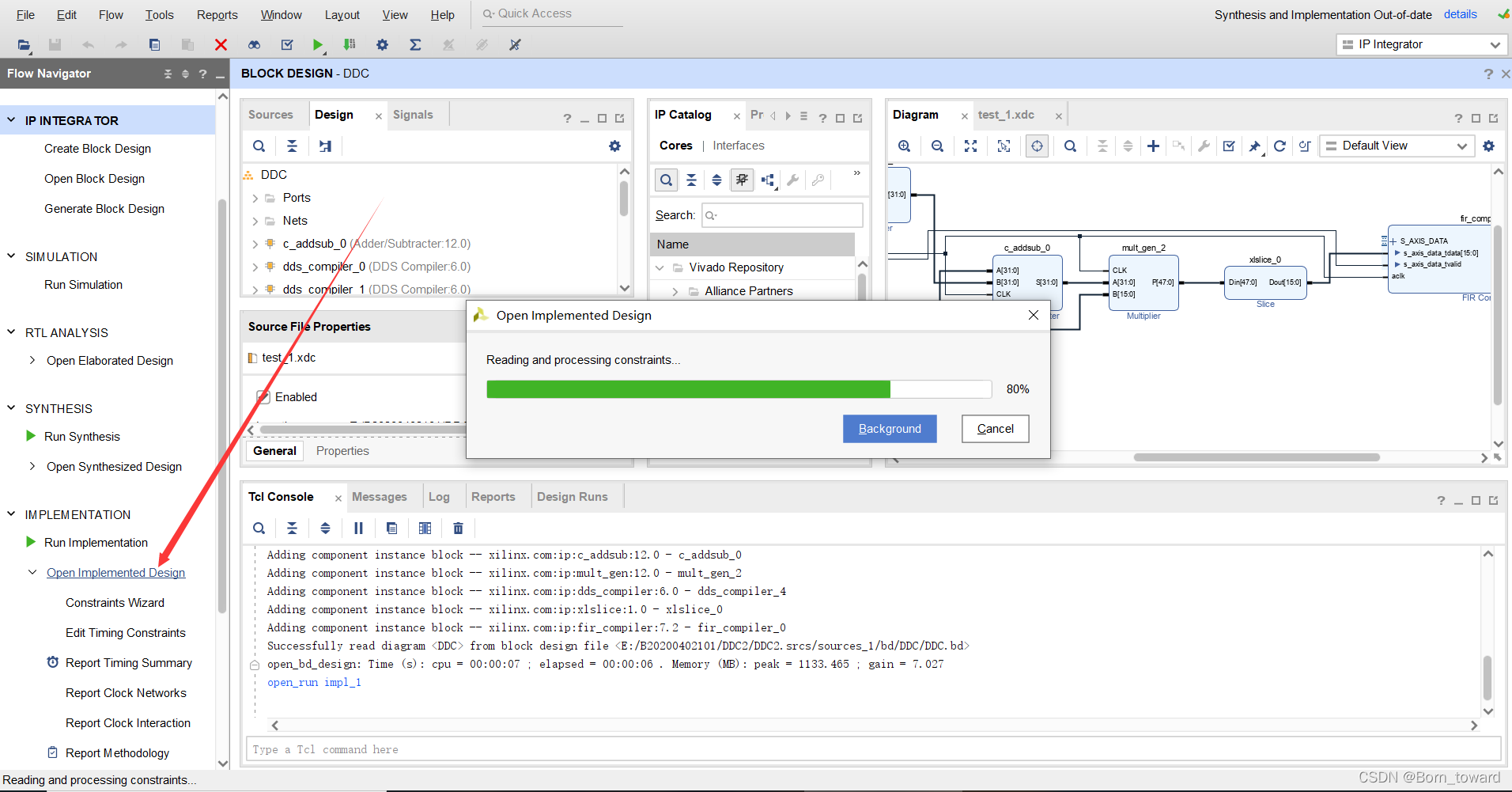Collapse all in Design panel toolbar
The width and height of the screenshot is (1512, 792).
click(292, 146)
